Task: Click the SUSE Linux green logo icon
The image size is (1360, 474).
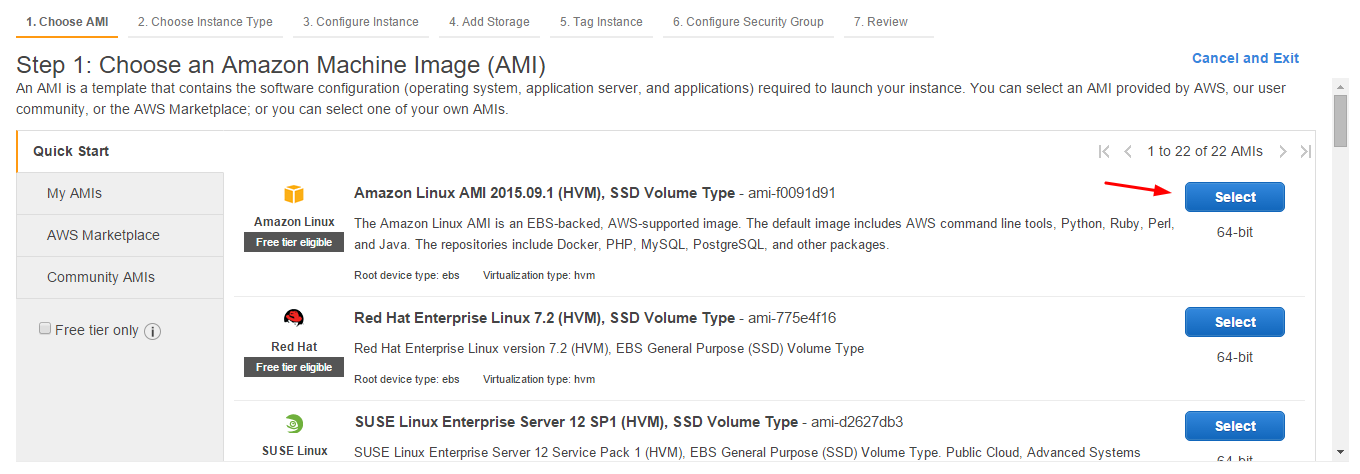Action: pos(294,423)
